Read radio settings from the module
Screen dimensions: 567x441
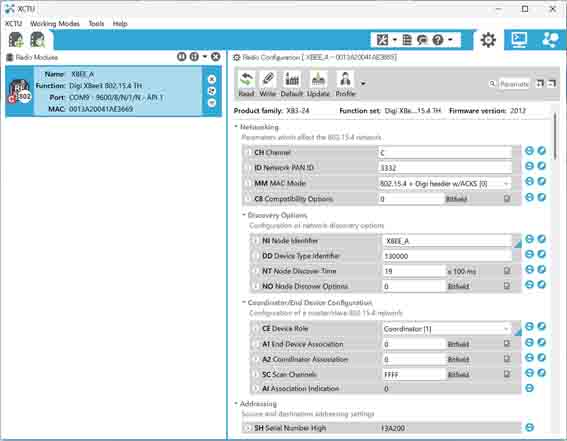pyautogui.click(x=246, y=84)
